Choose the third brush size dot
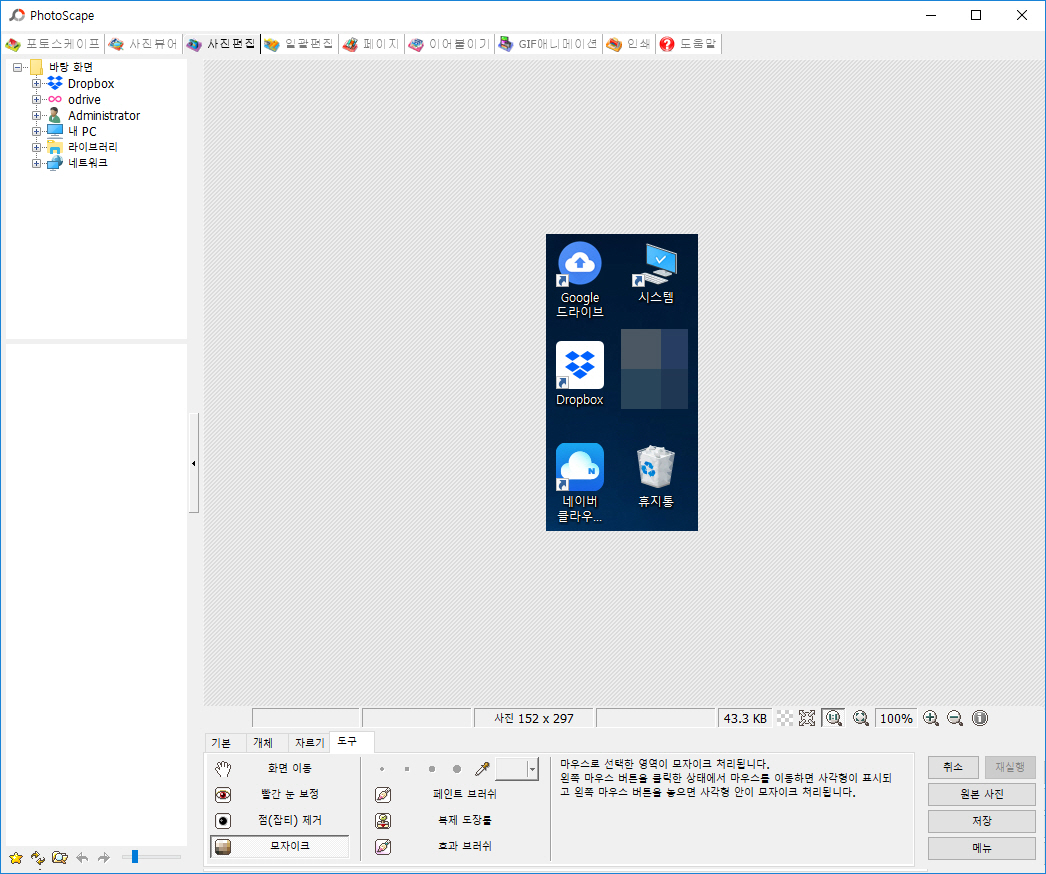 coord(432,769)
